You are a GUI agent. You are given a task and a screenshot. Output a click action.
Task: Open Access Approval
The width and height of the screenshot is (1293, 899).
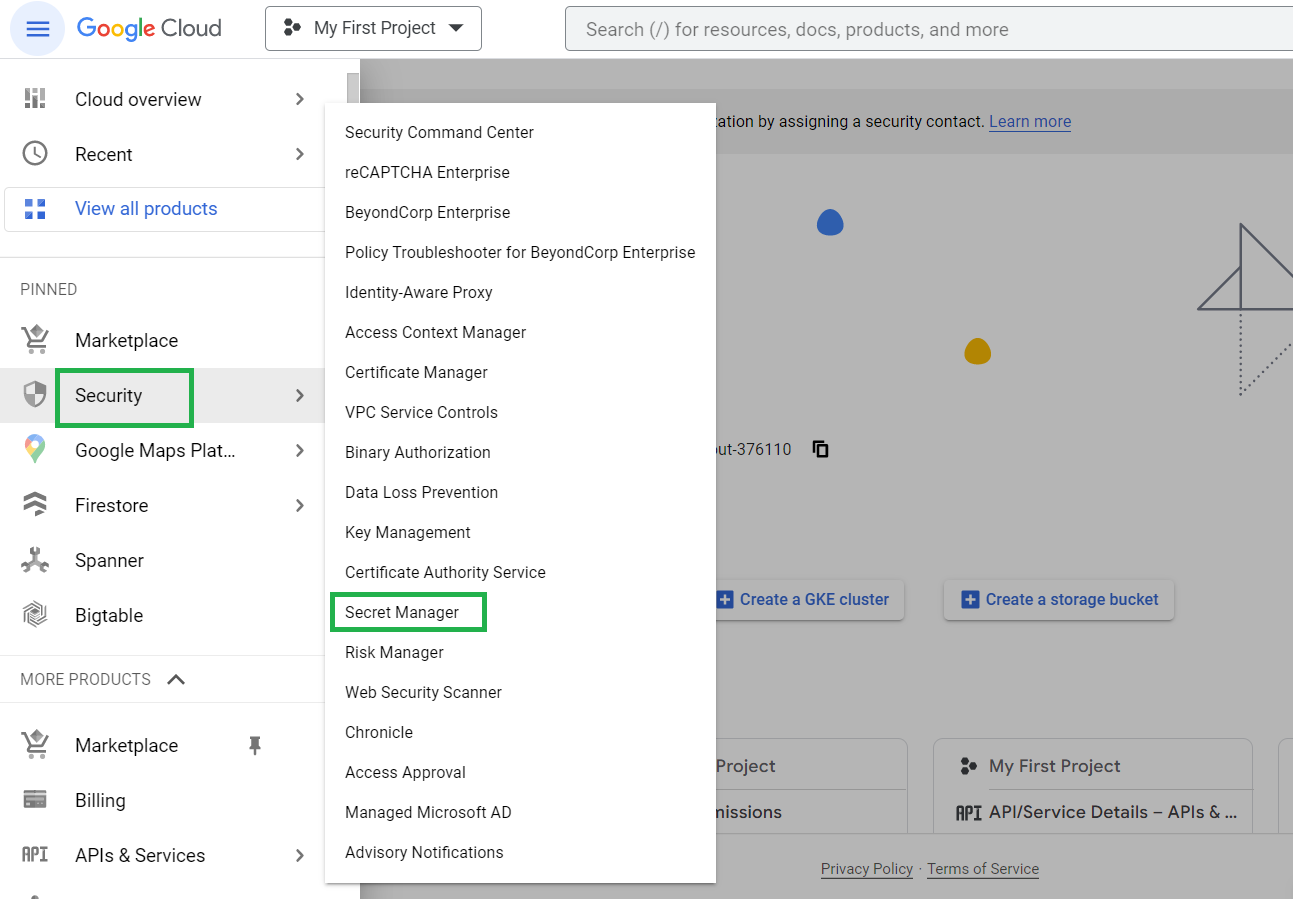(x=405, y=772)
